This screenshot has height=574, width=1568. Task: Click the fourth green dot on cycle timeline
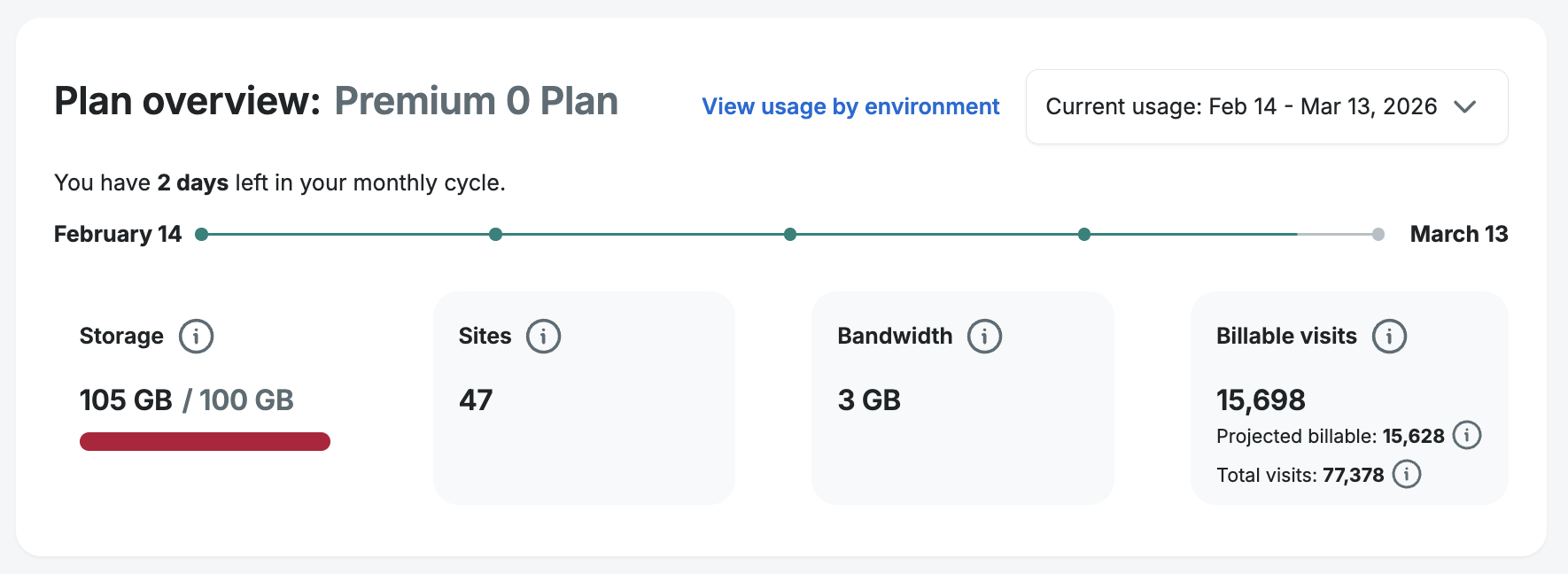pos(1084,235)
